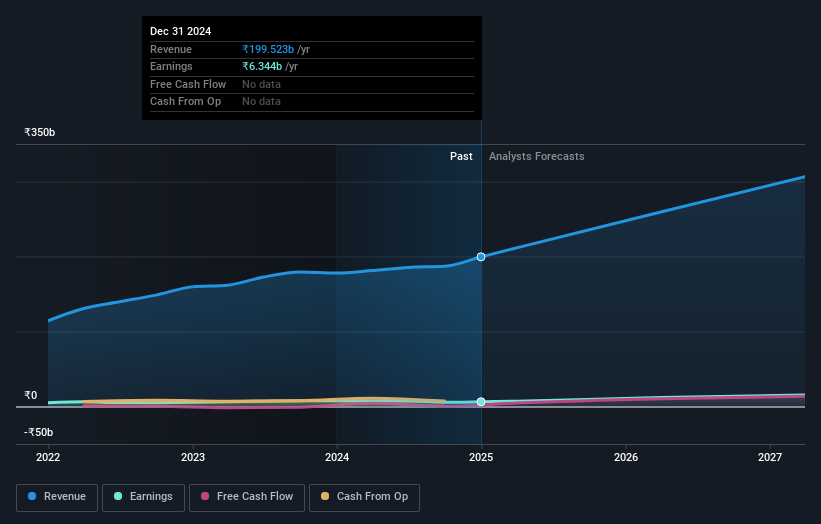Click the -₹50b y-axis label

[x=38, y=432]
